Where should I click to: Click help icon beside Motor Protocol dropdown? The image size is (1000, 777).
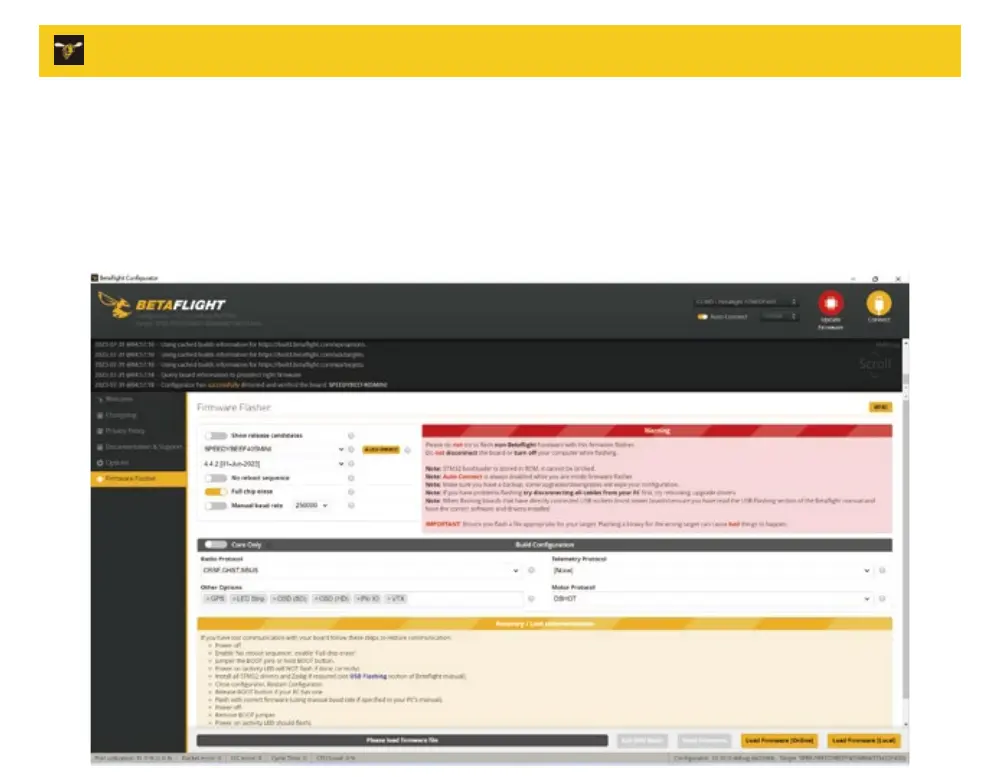[882, 598]
